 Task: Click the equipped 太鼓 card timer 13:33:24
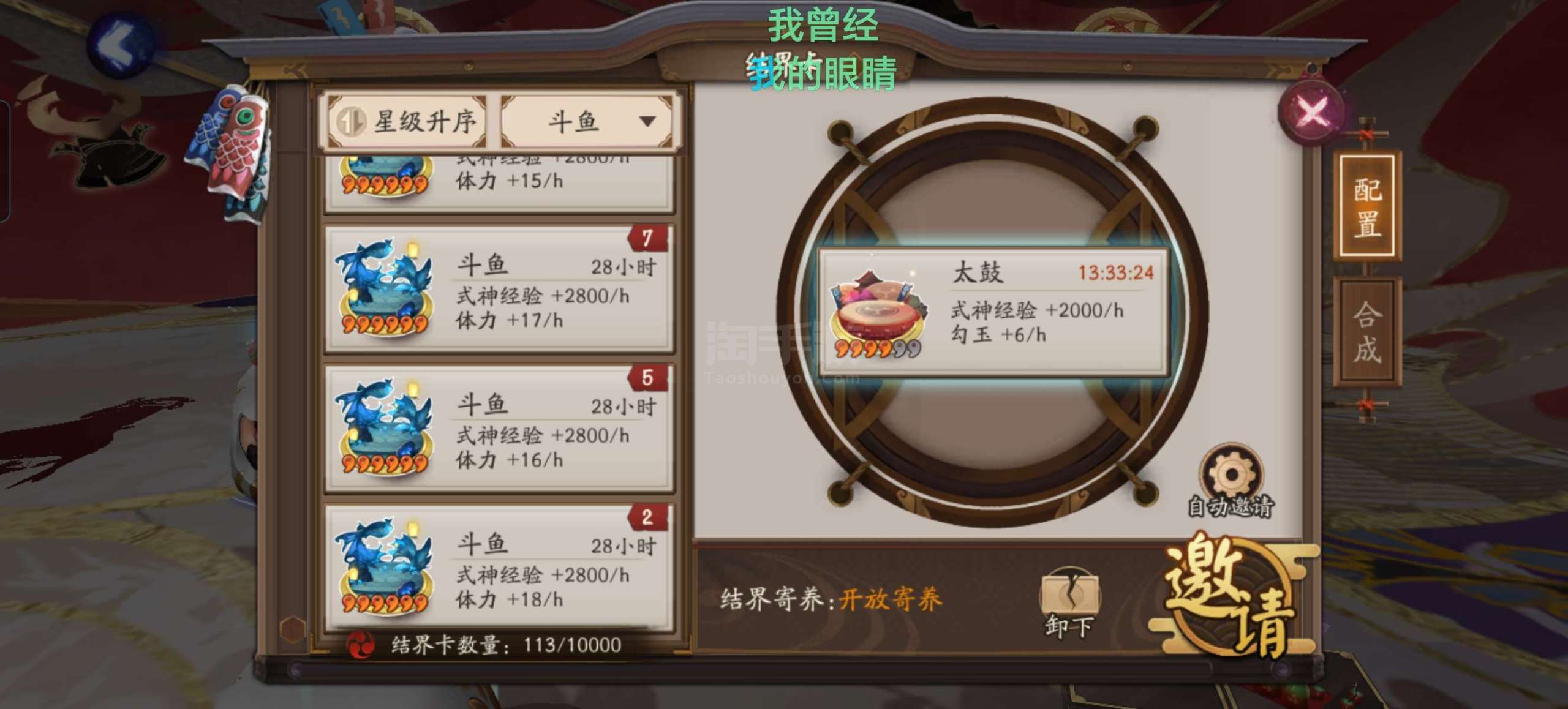point(1115,272)
